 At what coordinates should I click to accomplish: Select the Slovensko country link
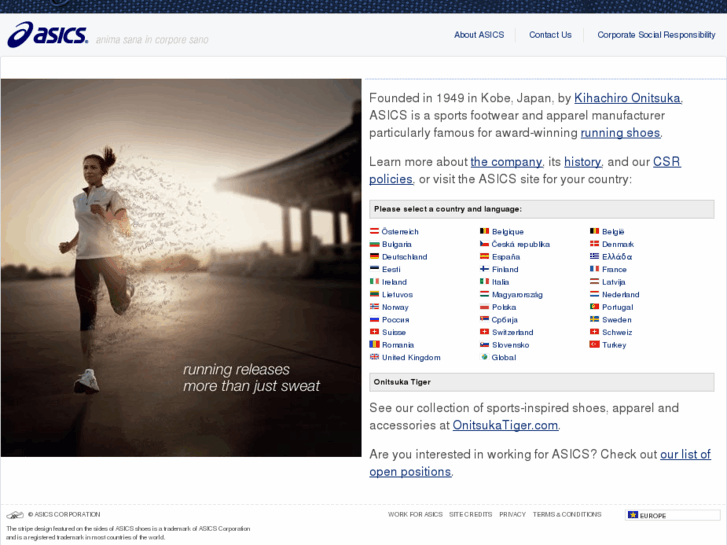pos(510,345)
